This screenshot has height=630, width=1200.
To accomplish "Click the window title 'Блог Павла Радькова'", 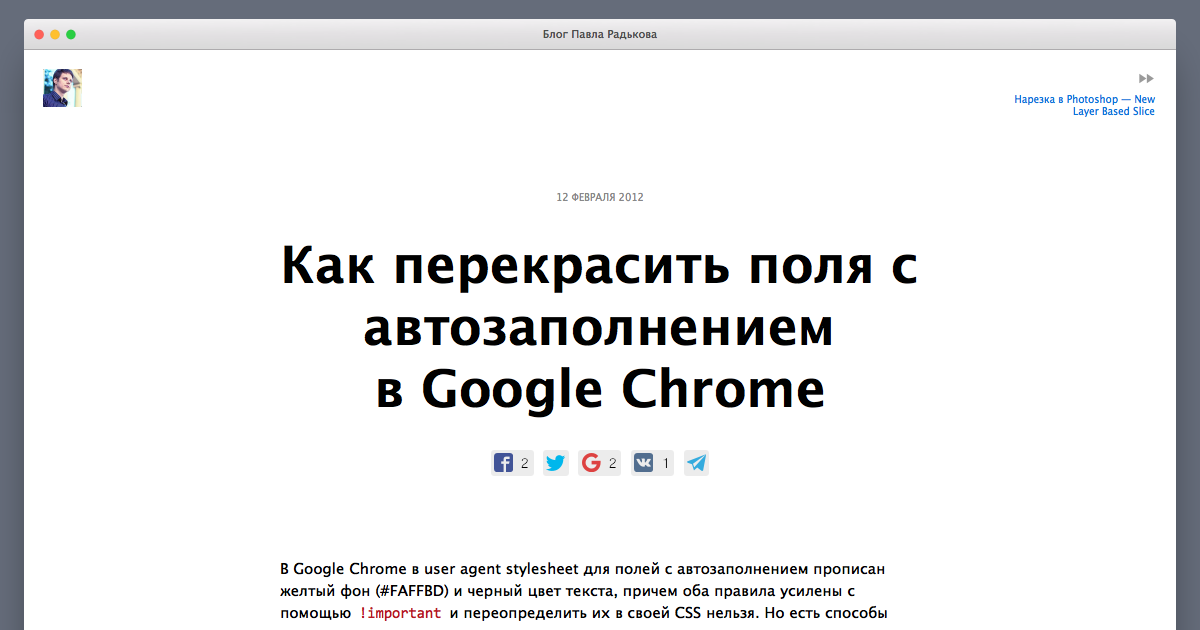I will pyautogui.click(x=600, y=34).
